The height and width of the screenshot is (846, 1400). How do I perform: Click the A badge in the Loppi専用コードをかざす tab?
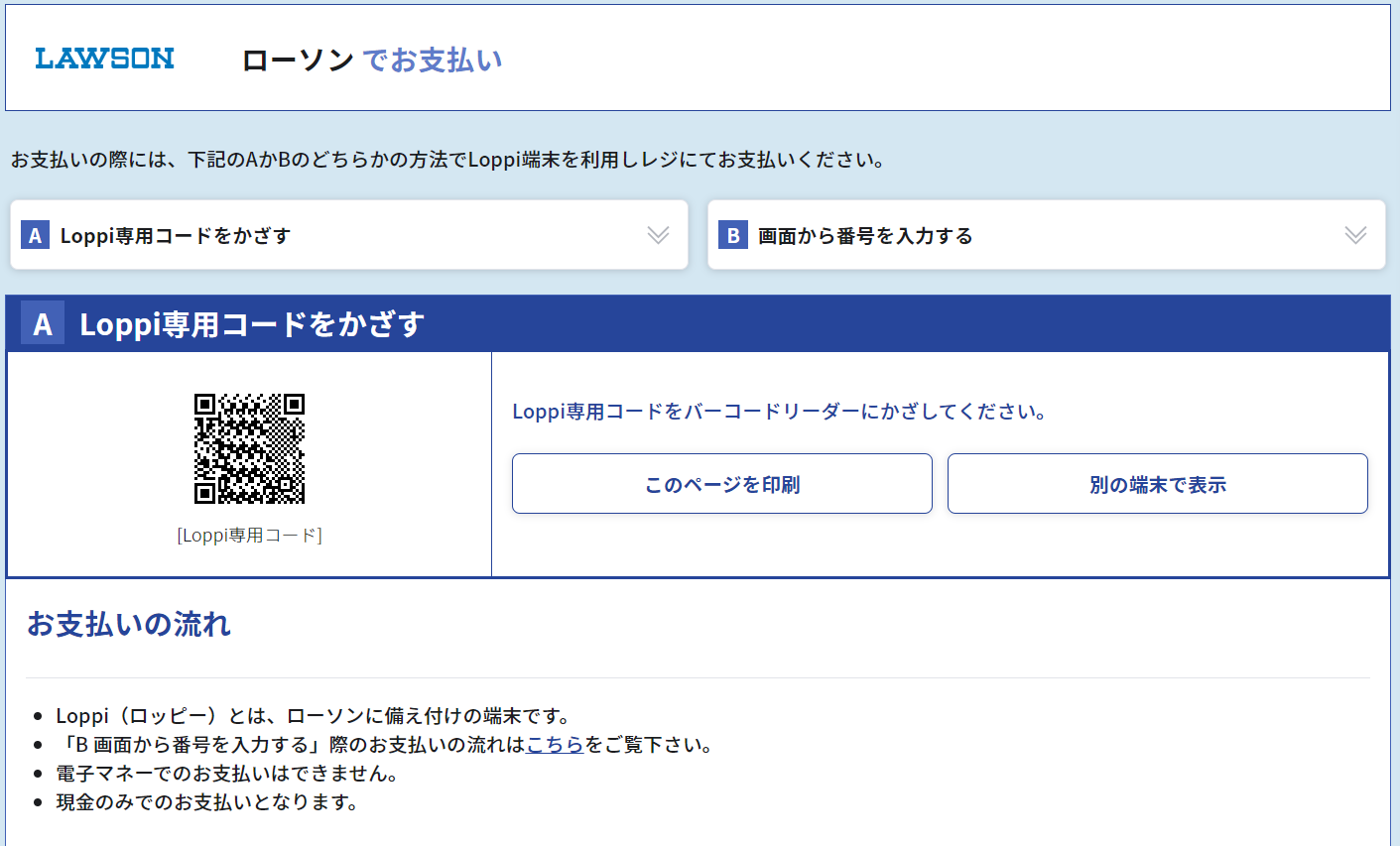(x=35, y=235)
